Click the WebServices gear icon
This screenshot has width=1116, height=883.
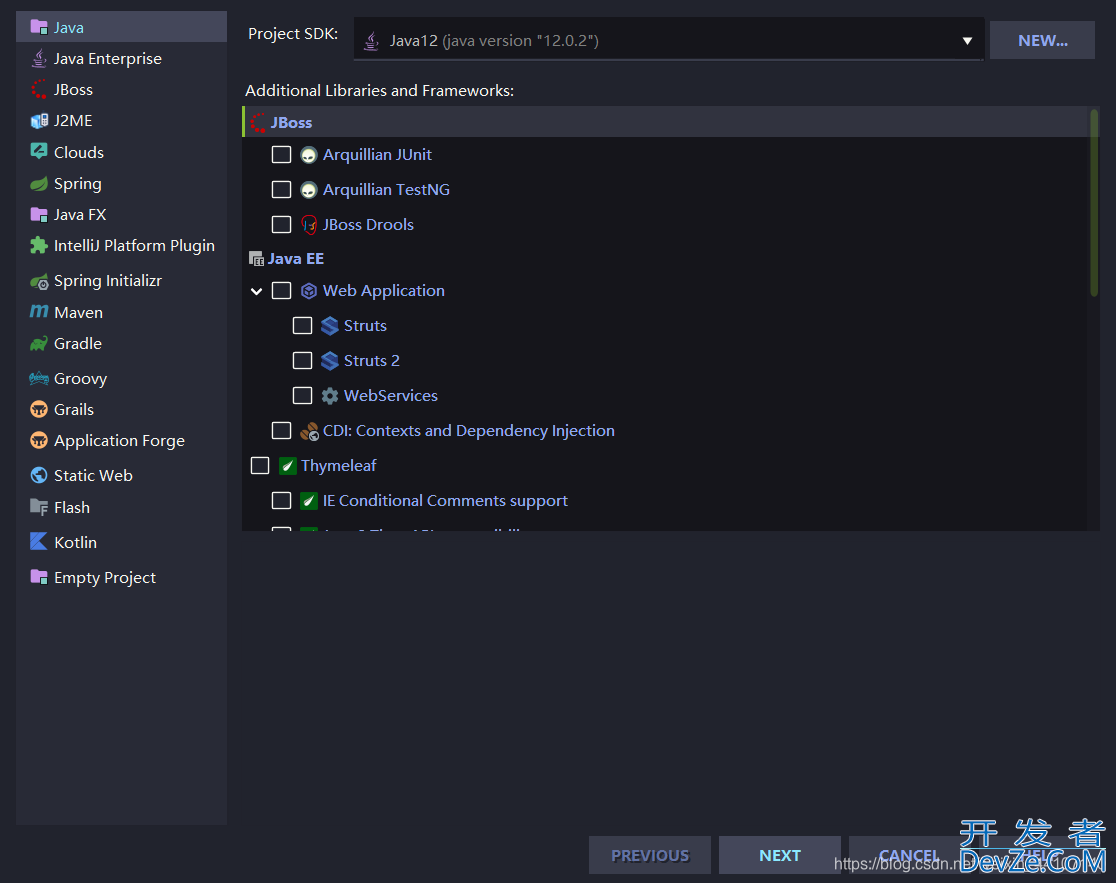(x=330, y=396)
